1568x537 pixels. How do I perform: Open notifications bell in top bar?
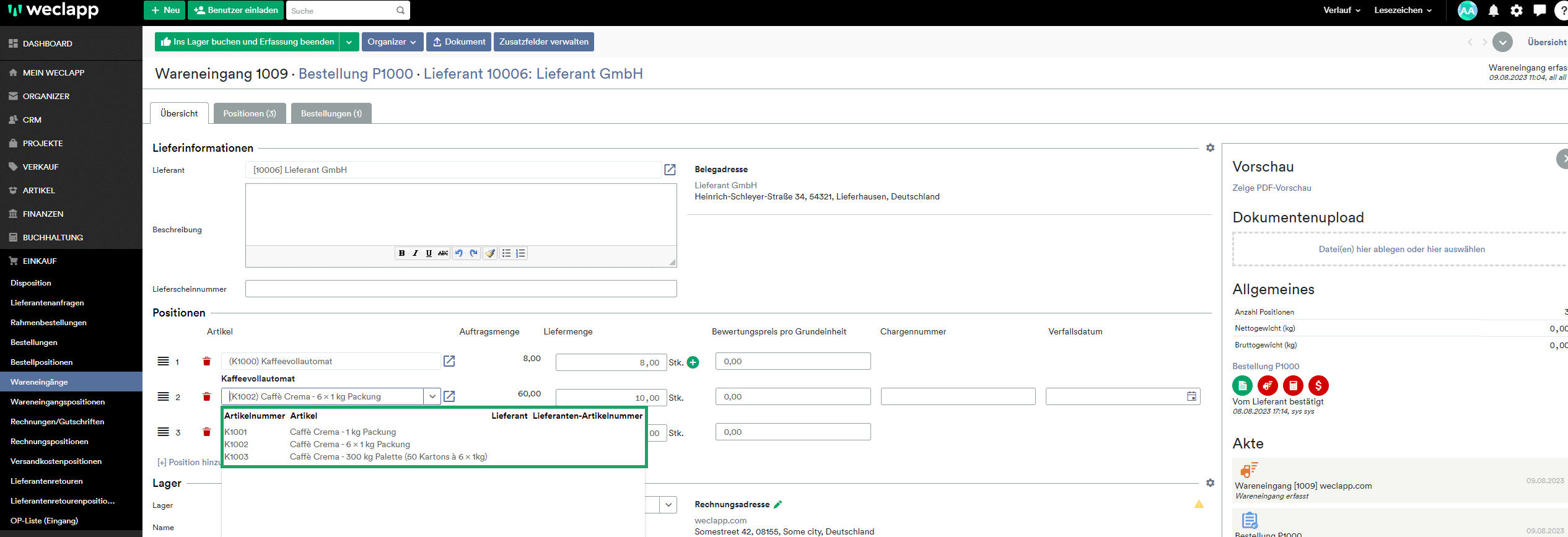[1494, 11]
